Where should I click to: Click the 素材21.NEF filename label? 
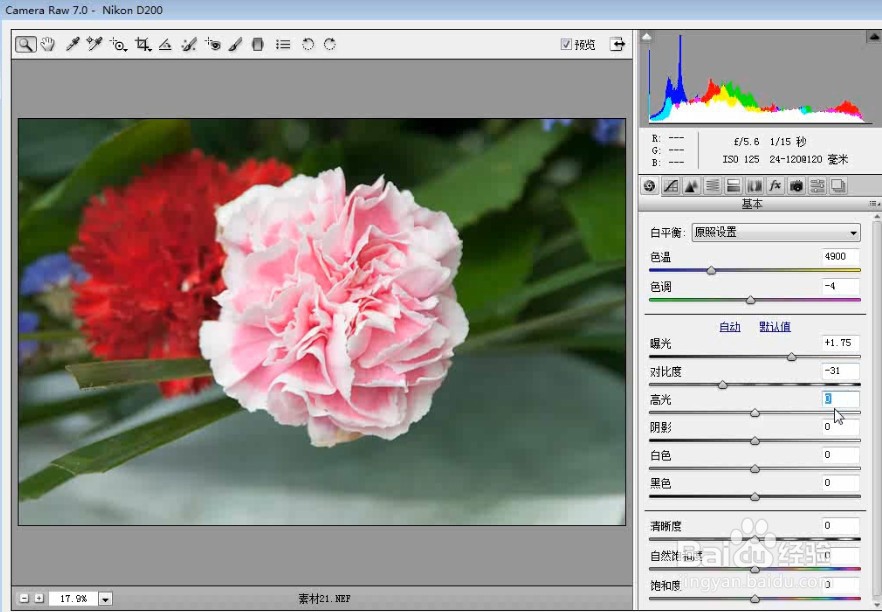coord(325,598)
